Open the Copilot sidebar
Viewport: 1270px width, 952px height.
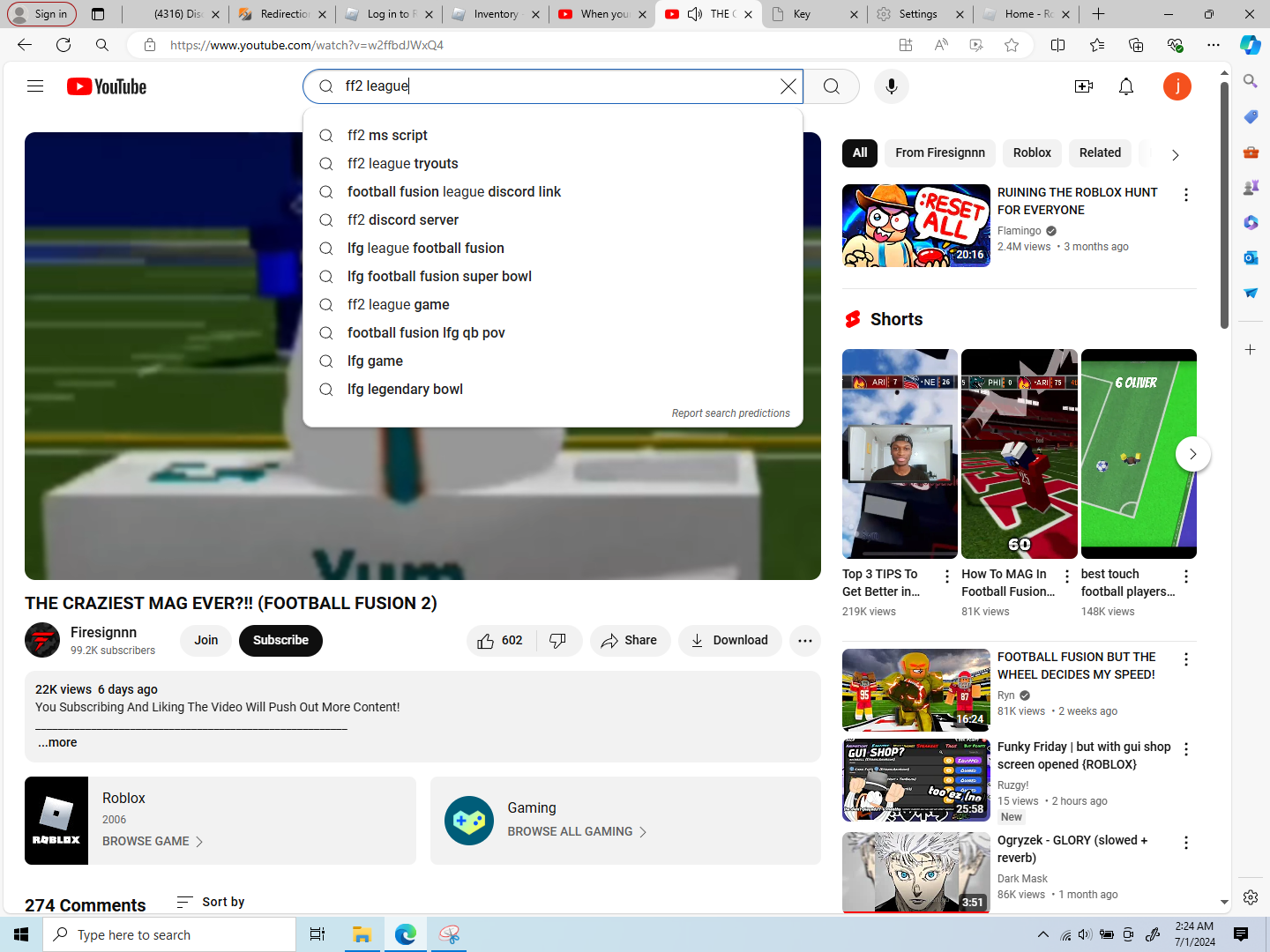pos(1250,45)
